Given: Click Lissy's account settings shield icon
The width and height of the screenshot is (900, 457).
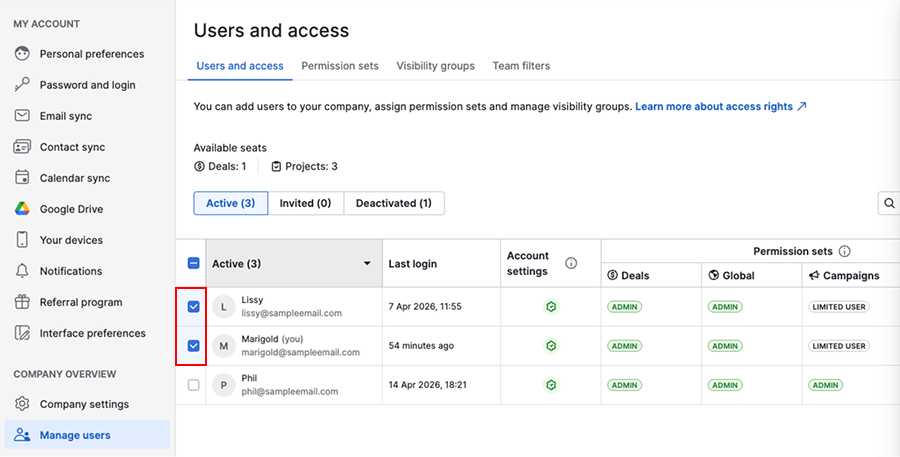Looking at the screenshot, I should (x=550, y=307).
